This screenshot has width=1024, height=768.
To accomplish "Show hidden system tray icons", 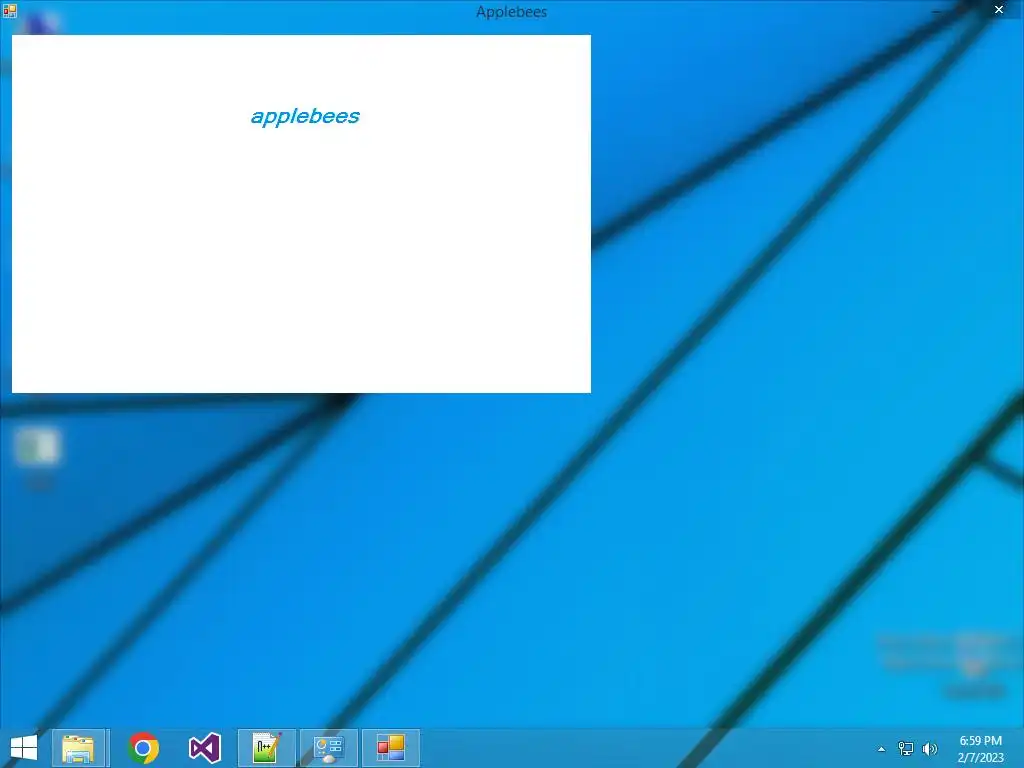I will coord(882,749).
